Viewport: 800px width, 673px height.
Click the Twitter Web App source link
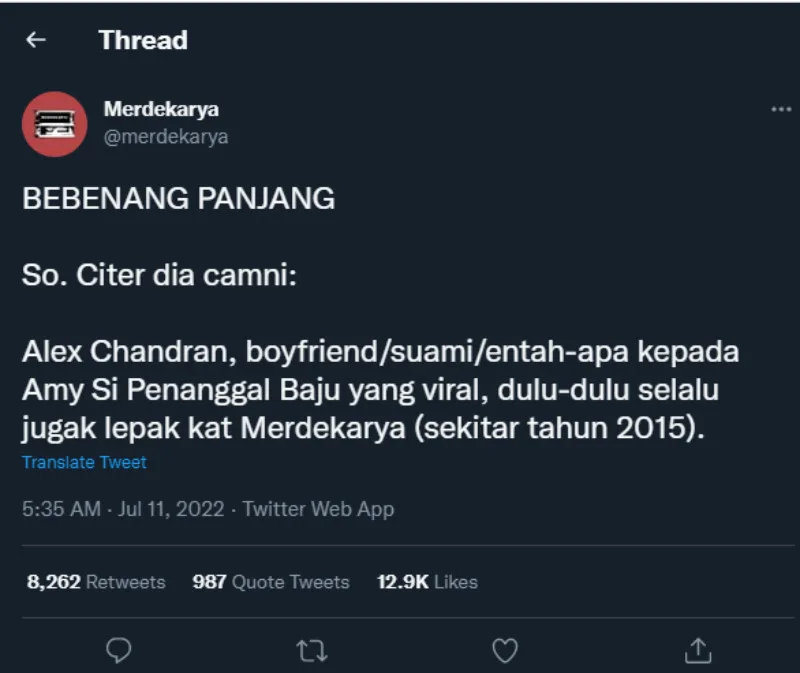pyautogui.click(x=318, y=509)
